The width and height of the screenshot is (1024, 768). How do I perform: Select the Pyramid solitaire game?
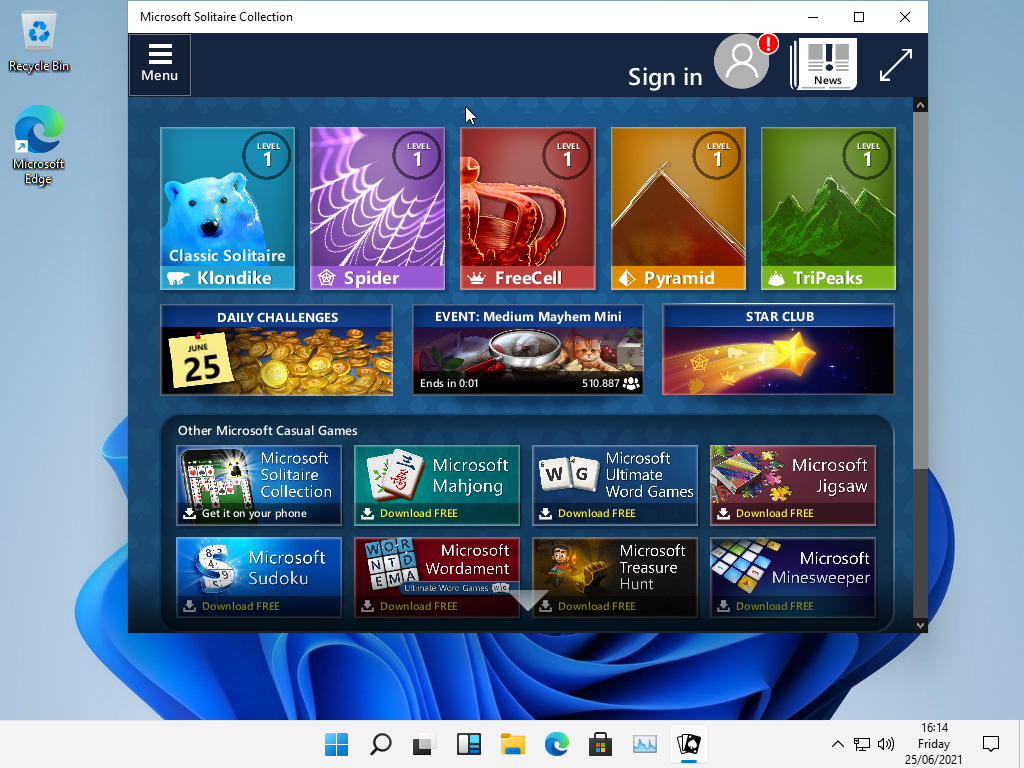[678, 208]
